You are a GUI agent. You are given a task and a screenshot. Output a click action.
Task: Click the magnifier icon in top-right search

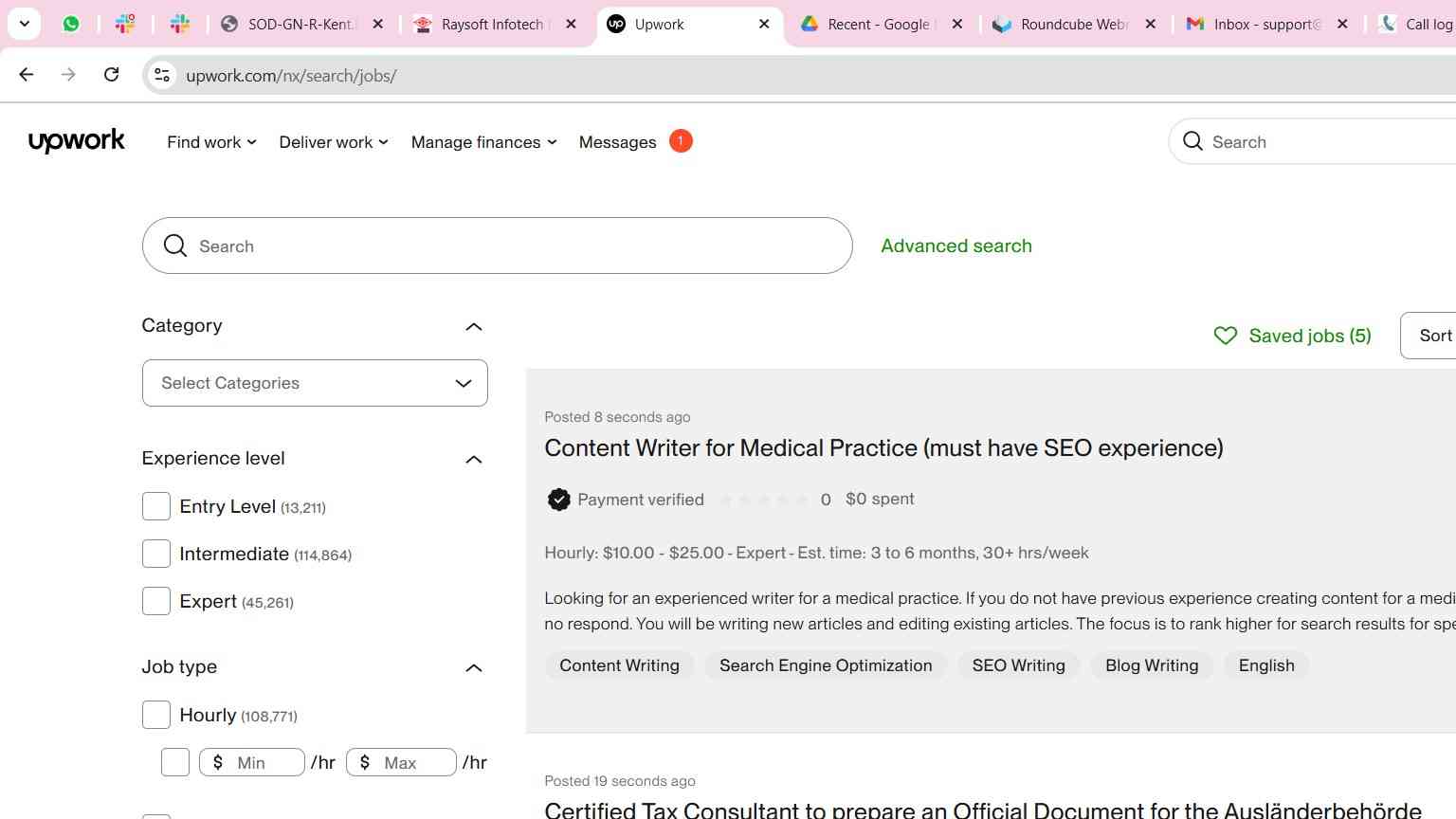tap(1192, 141)
